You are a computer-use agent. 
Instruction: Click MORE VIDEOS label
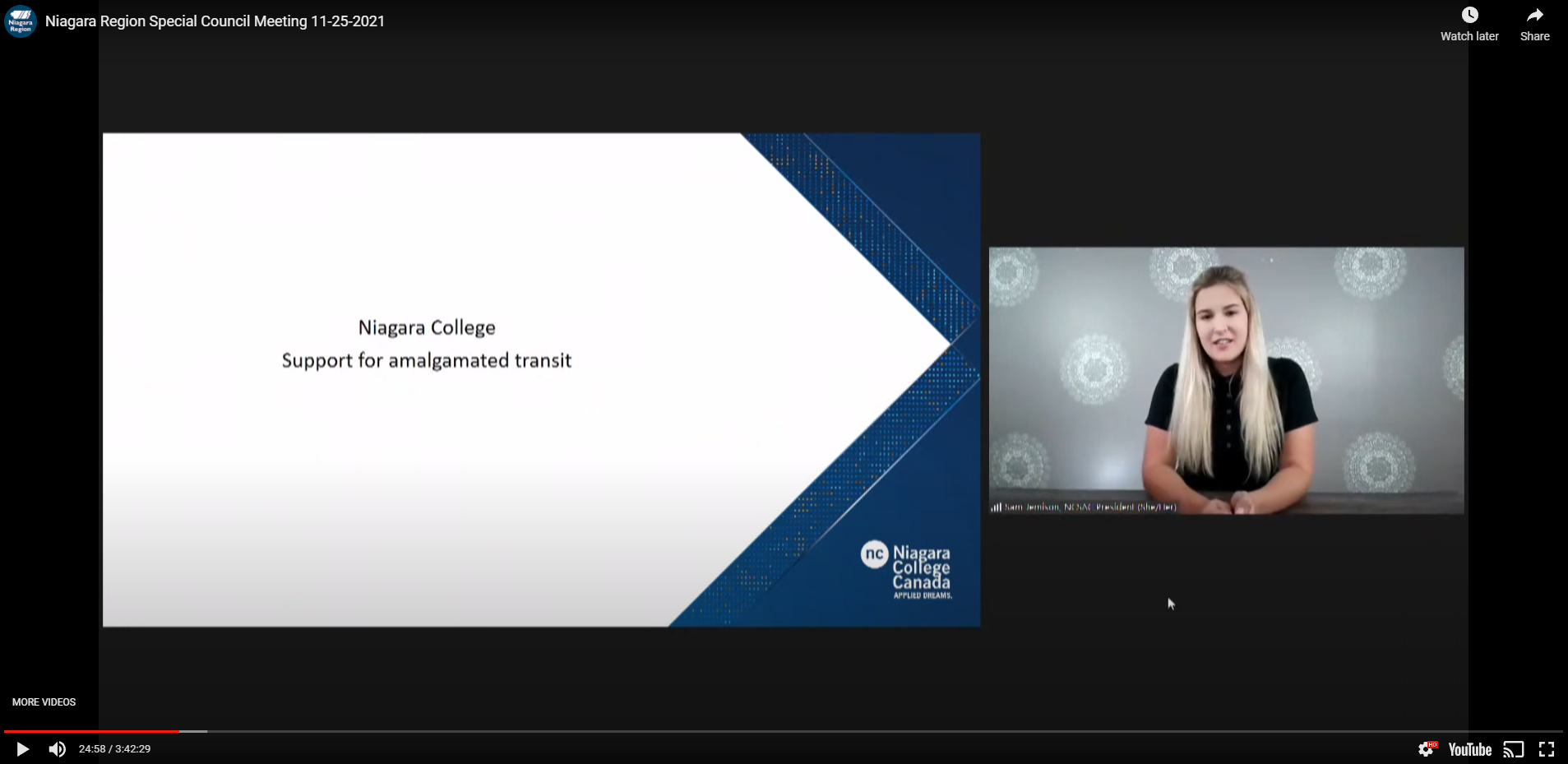[x=44, y=702]
